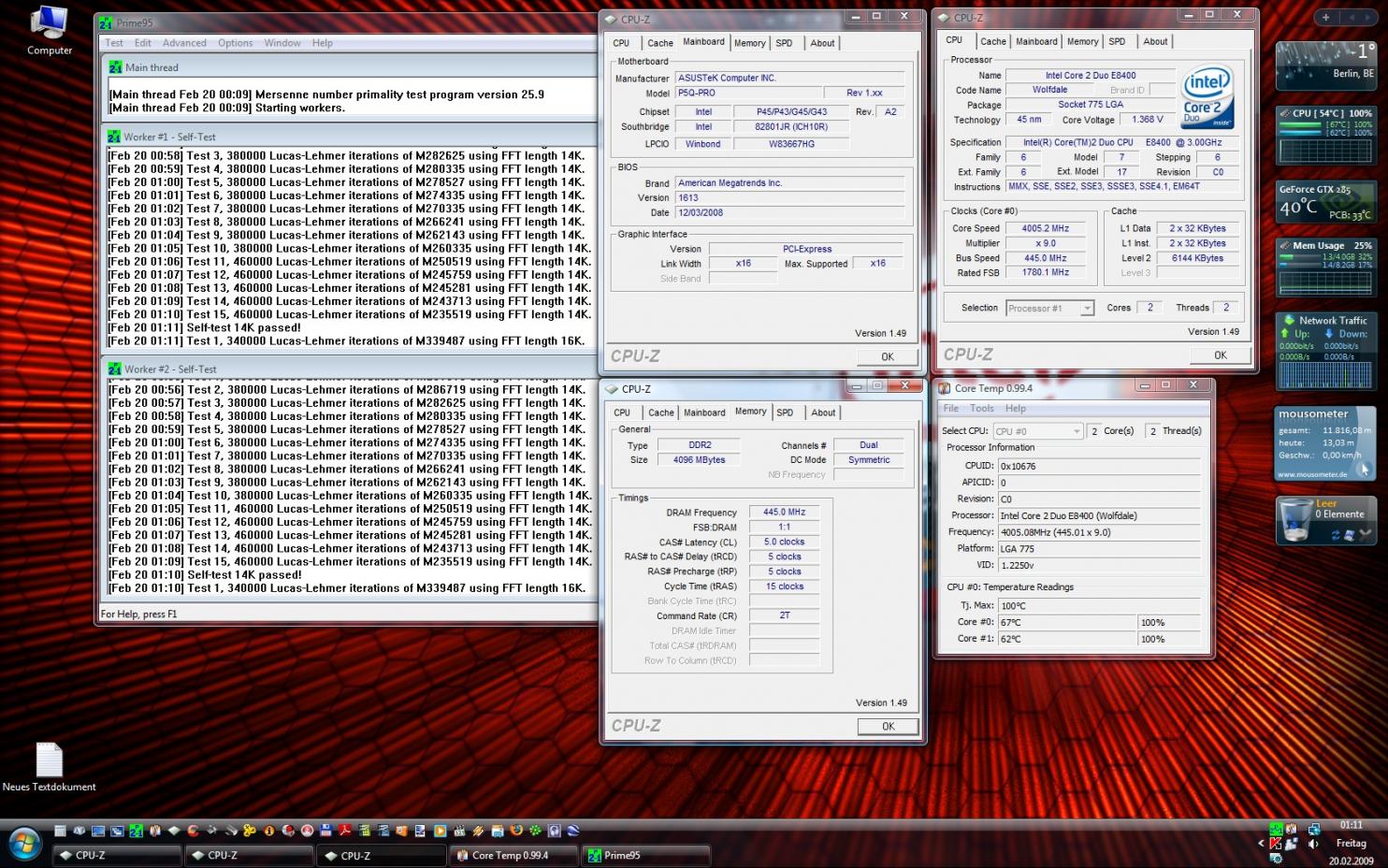This screenshot has width=1388, height=868.
Task: Click Worker #2 Self-Test window icon
Action: pos(114,369)
